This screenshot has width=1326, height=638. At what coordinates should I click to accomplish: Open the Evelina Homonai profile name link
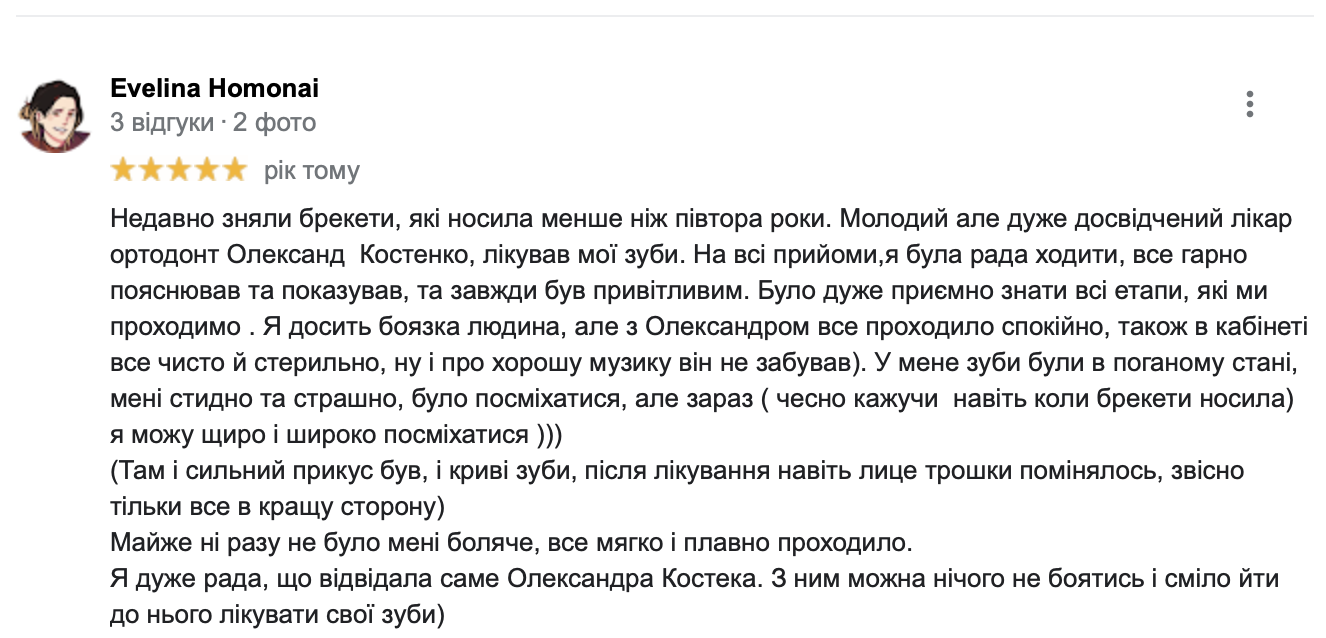pos(214,88)
